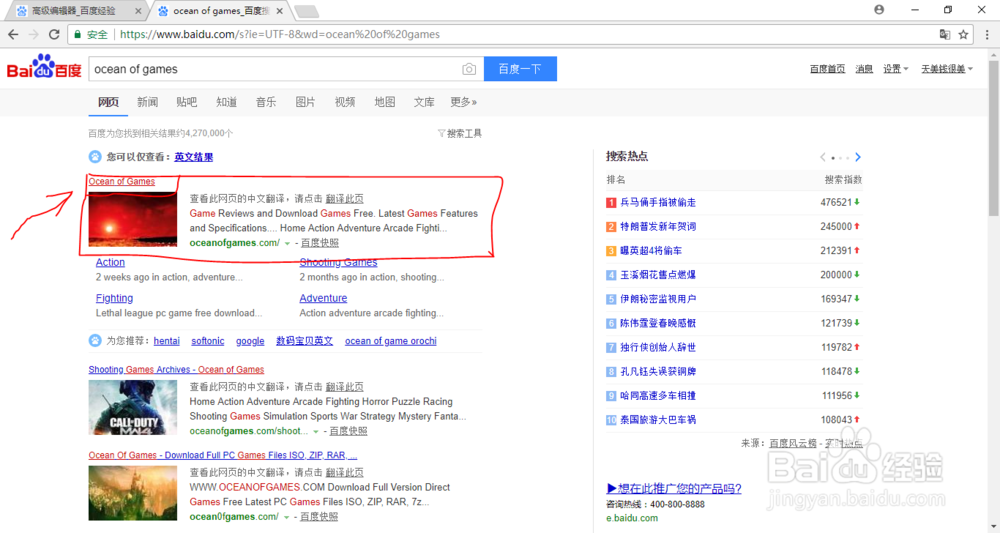Select the 网页 tab
Viewport: 1000px width, 533px height.
[108, 102]
